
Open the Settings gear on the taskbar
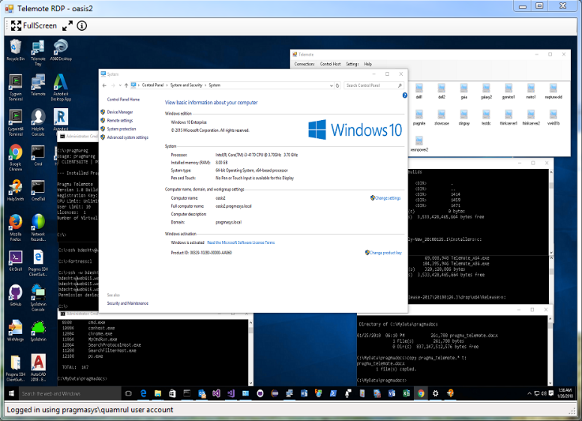[435, 393]
